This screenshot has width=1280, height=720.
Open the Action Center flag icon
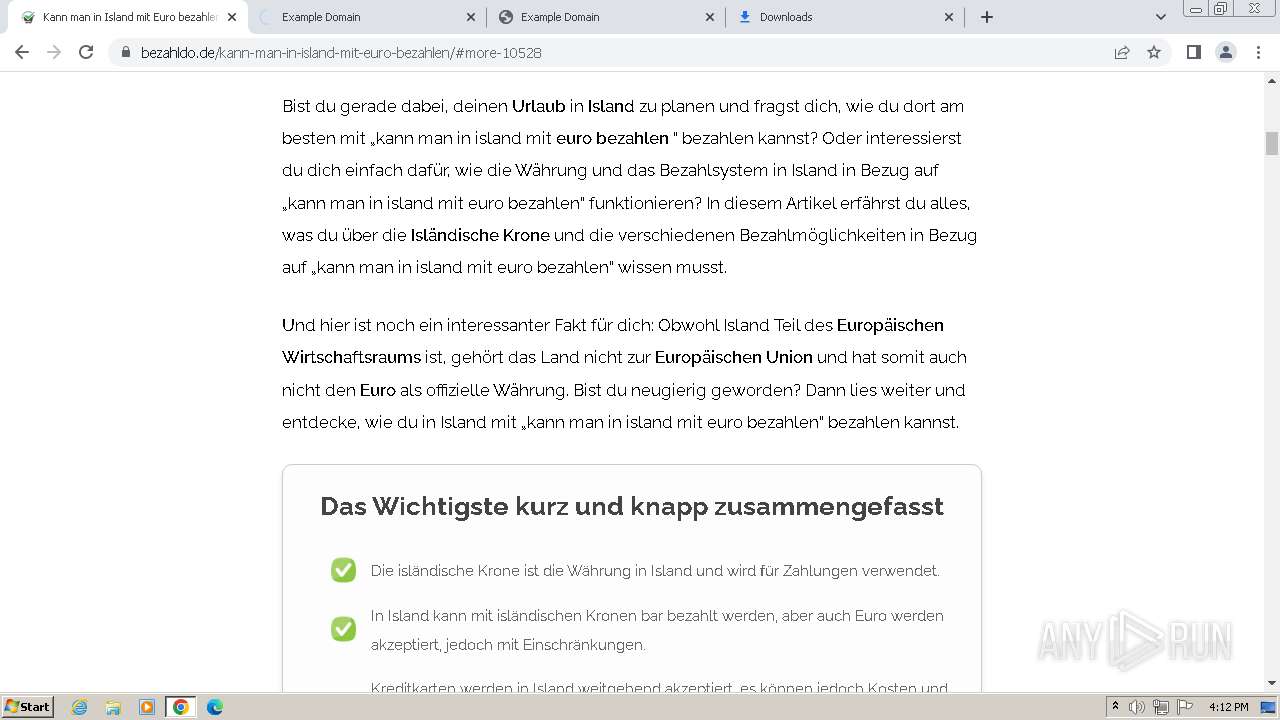coord(1185,707)
